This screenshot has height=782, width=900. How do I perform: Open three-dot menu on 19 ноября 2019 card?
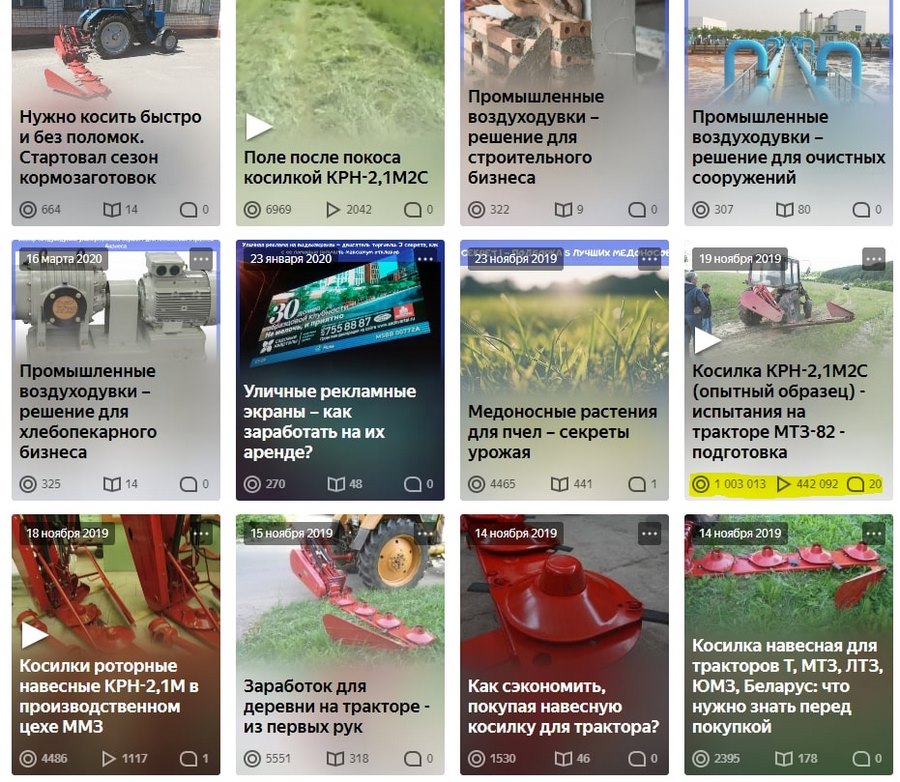click(874, 259)
